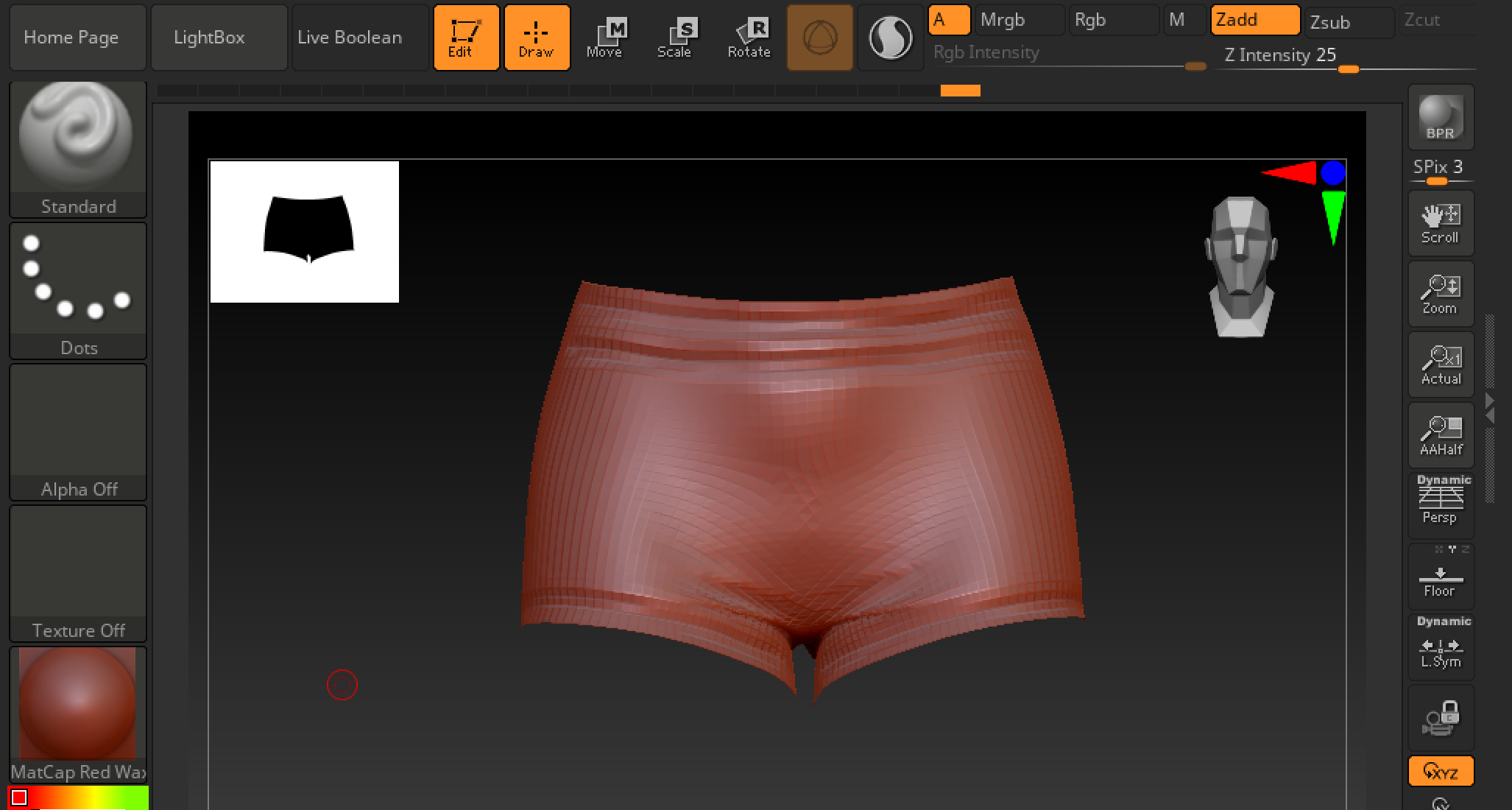The image size is (1512, 810).
Task: Click the Actual size icon
Action: coord(1441,364)
